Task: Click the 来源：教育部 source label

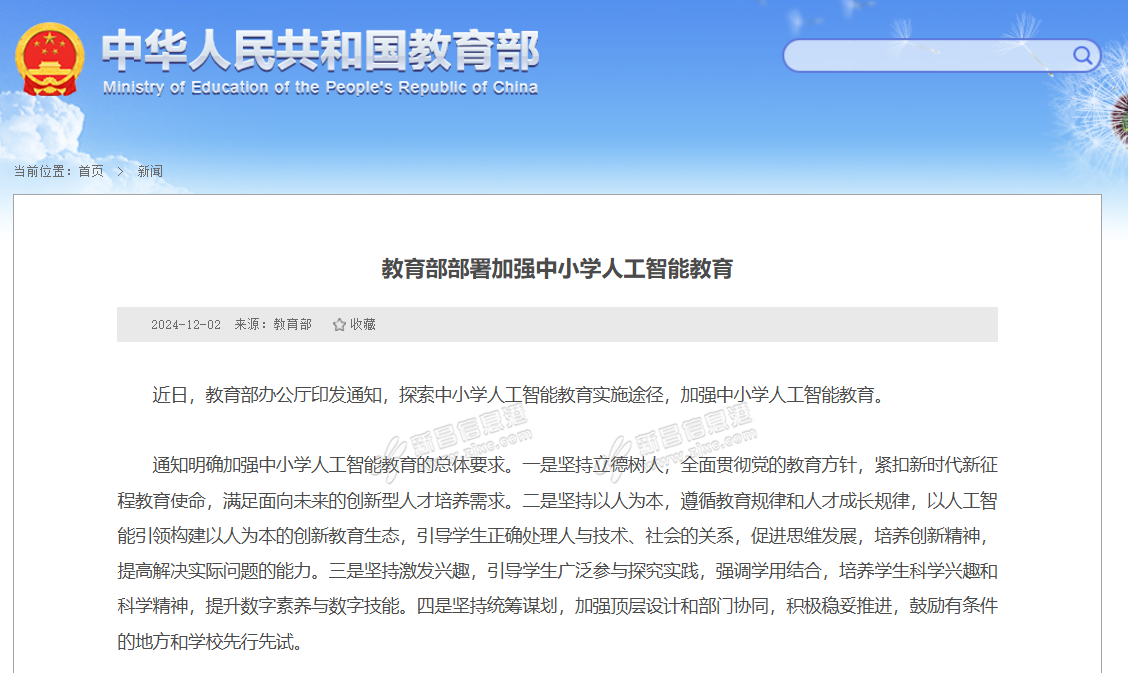Action: [273, 325]
